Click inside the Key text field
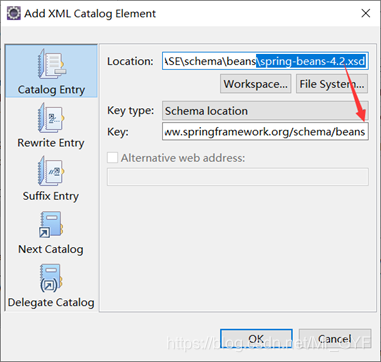 tap(265, 132)
